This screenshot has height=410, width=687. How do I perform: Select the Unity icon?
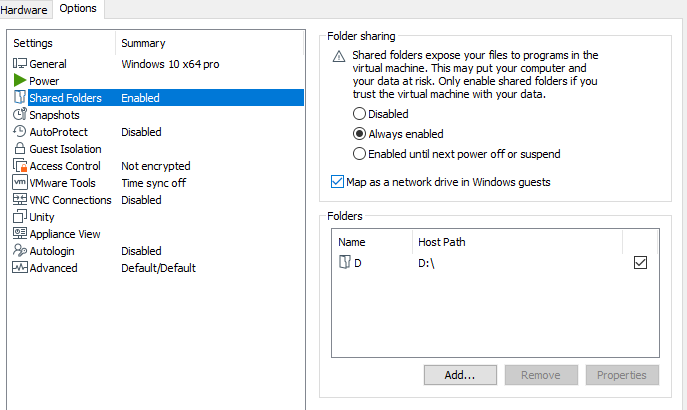coord(19,217)
